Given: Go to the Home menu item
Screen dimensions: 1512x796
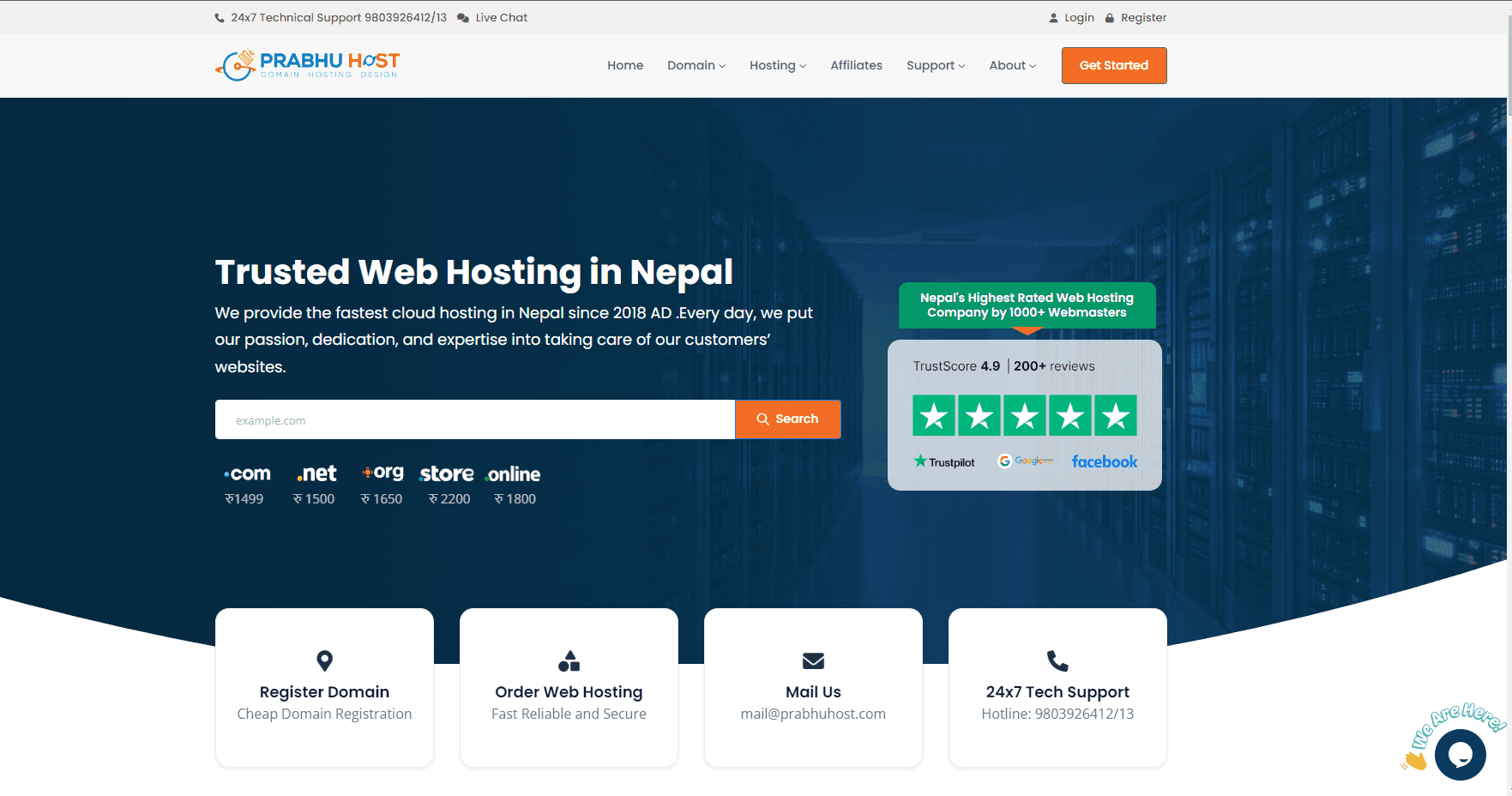Looking at the screenshot, I should point(625,65).
